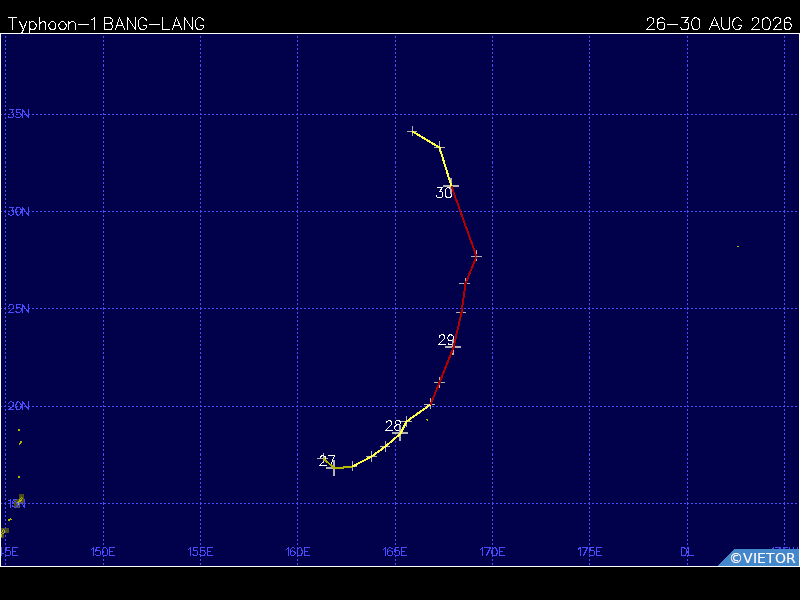The height and width of the screenshot is (600, 800).
Task: Click the 155E longitude label
Action: (200, 552)
